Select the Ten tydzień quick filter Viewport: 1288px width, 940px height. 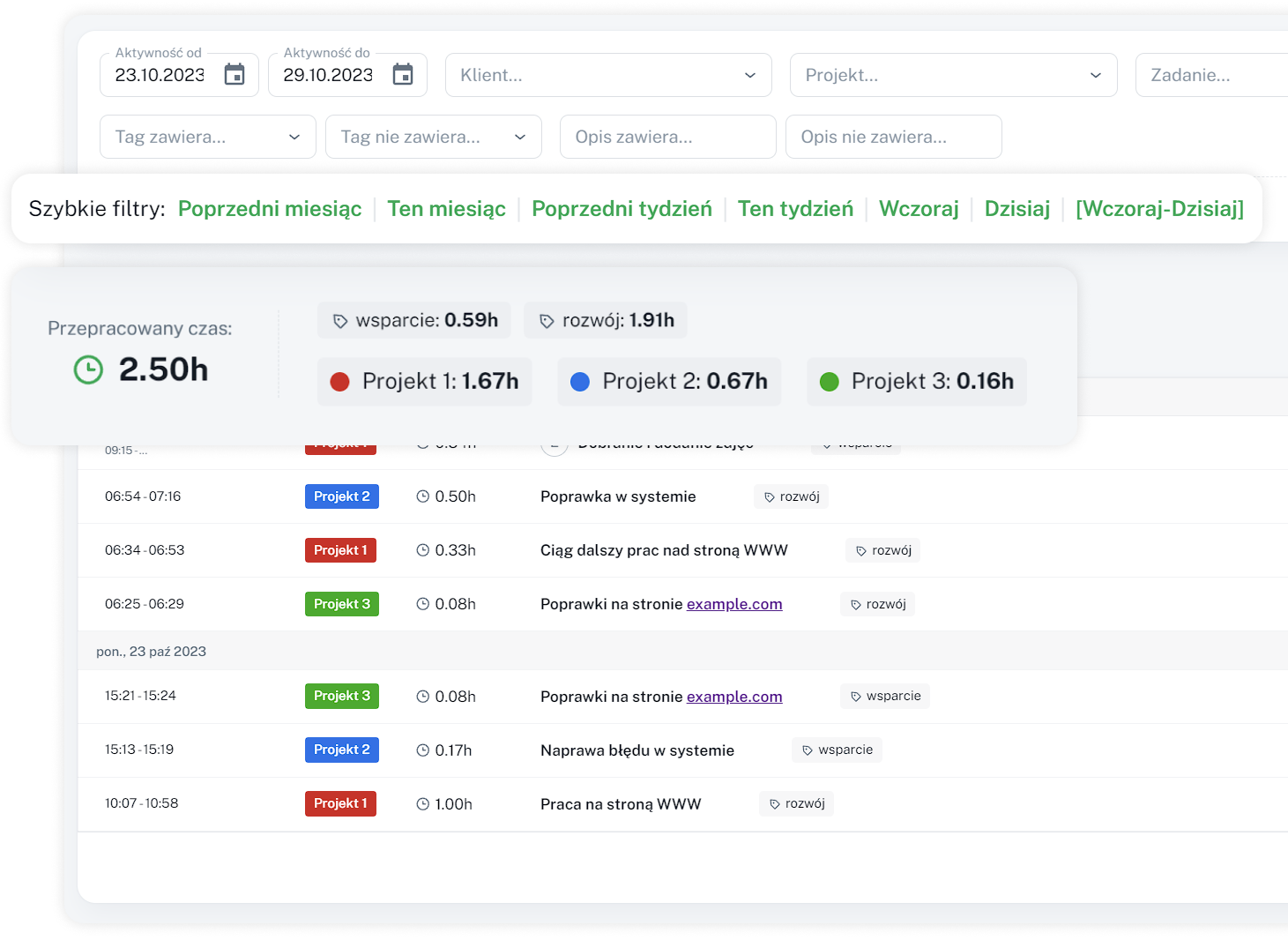click(795, 209)
